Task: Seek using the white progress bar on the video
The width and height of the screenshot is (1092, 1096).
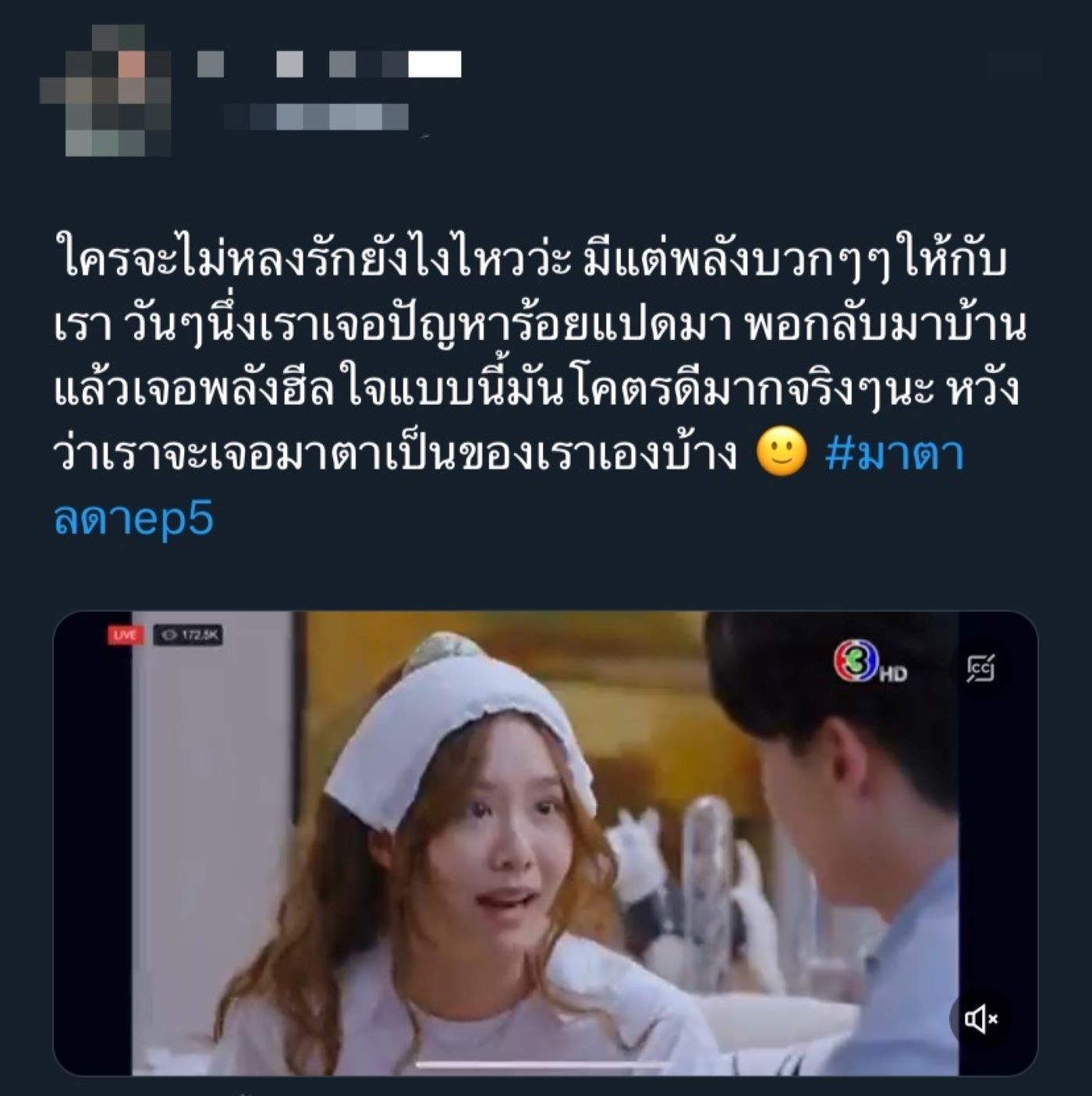Action: (544, 1064)
